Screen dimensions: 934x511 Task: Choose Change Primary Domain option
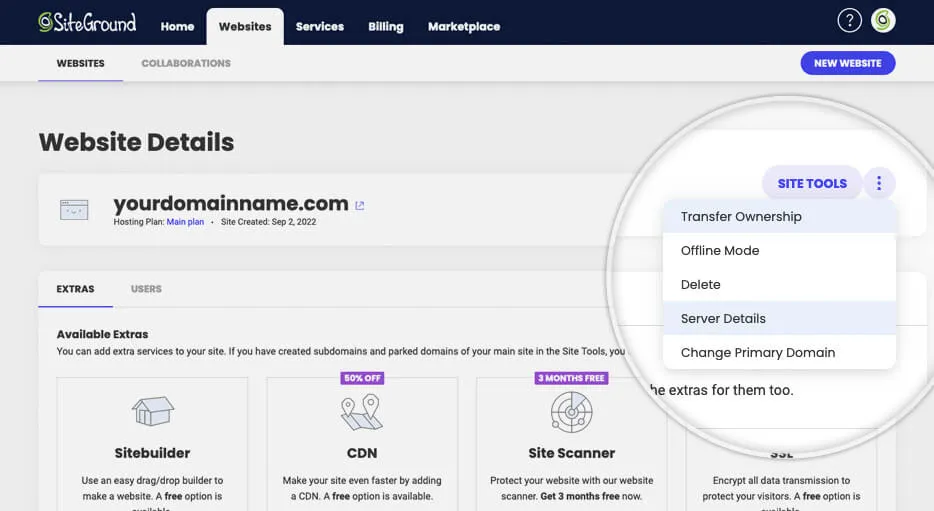click(x=779, y=353)
